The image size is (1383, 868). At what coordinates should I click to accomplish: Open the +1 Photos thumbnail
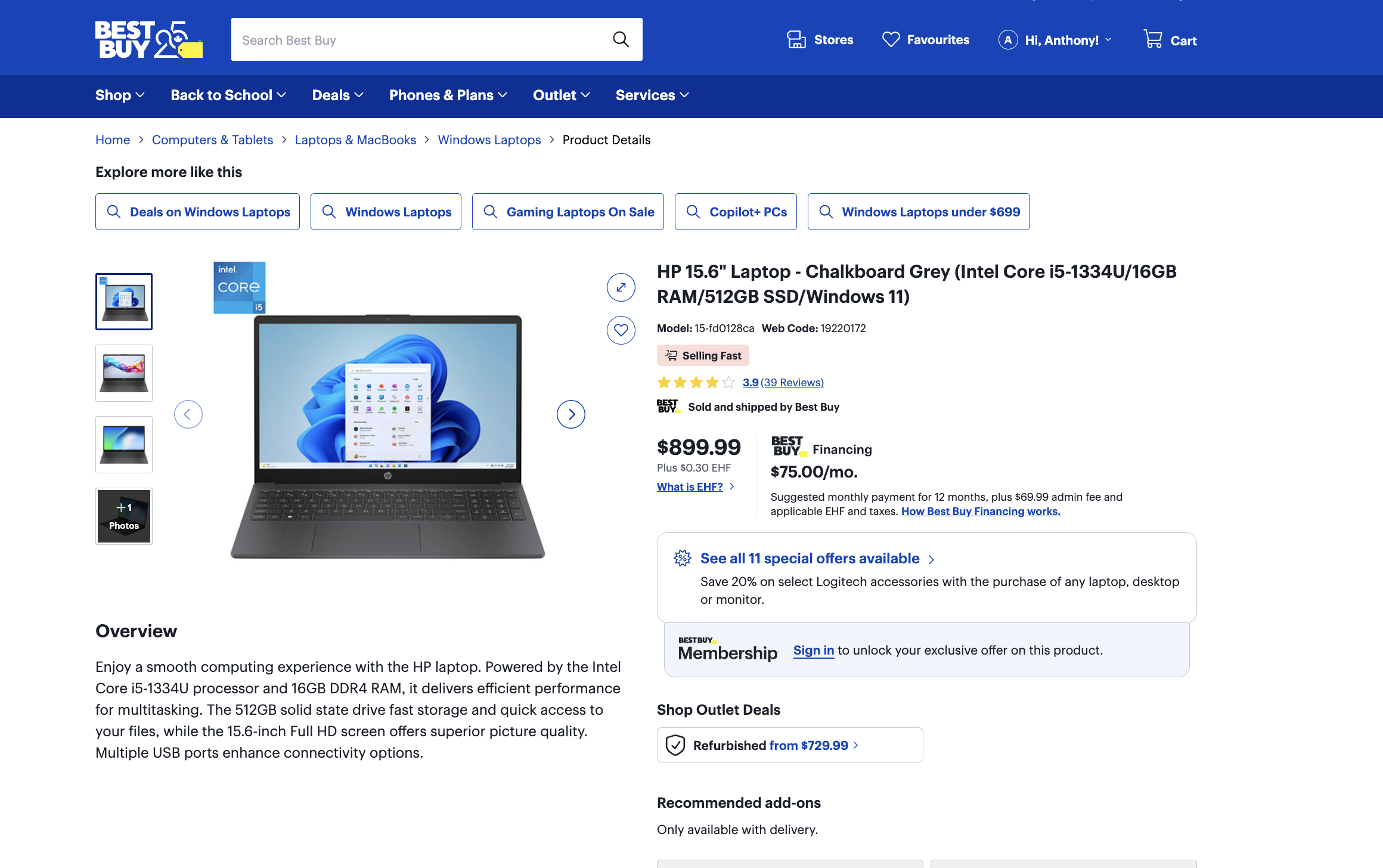click(124, 516)
